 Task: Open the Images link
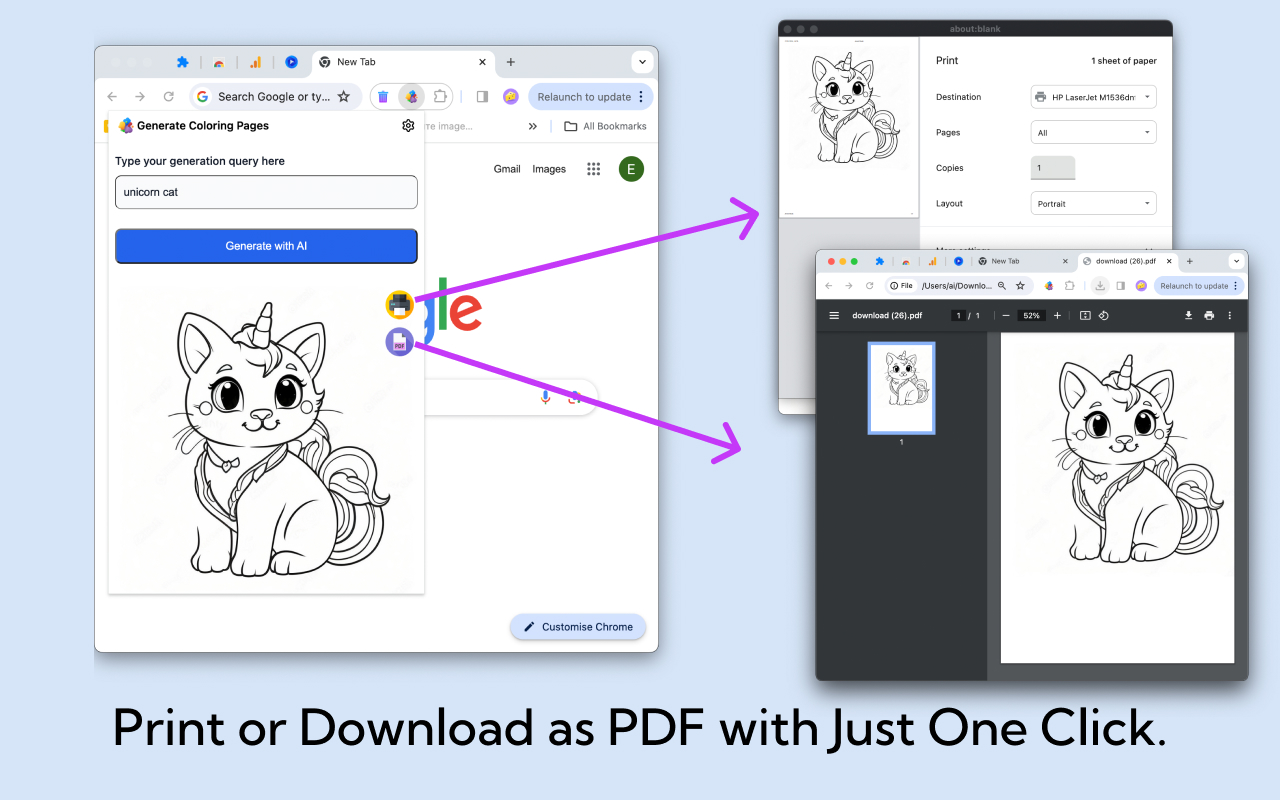coord(549,169)
